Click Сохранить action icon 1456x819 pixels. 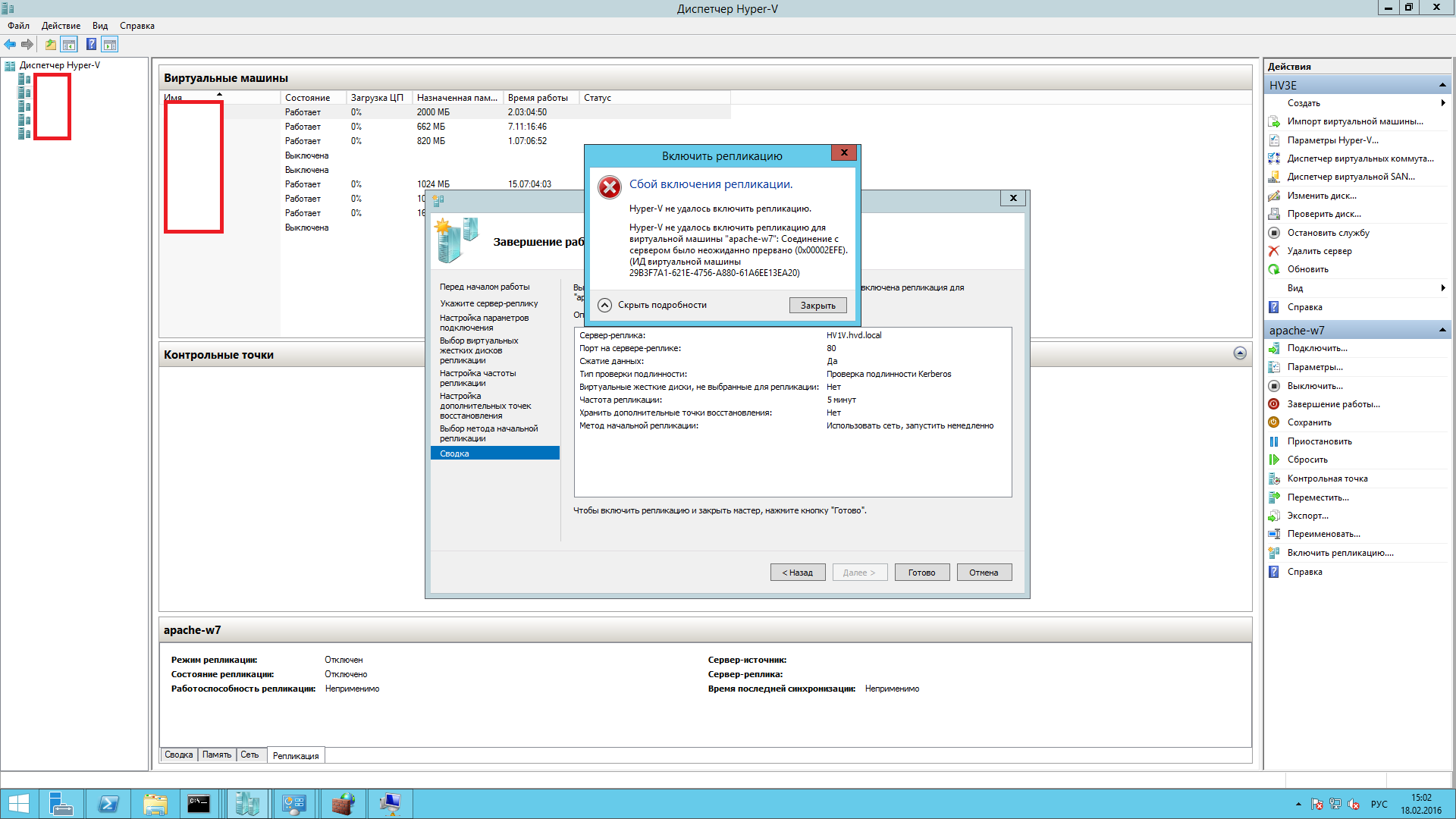coord(1274,422)
